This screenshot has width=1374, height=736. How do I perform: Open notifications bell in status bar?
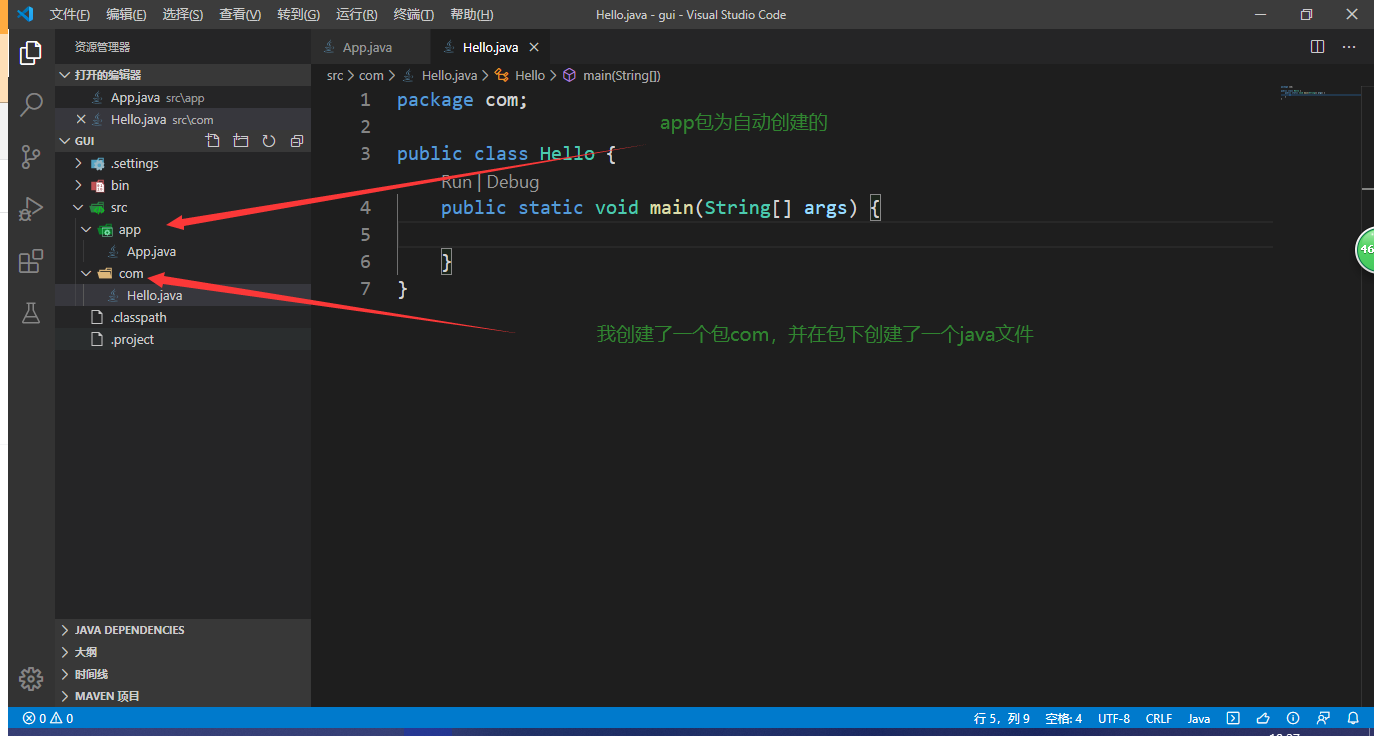point(1353,718)
